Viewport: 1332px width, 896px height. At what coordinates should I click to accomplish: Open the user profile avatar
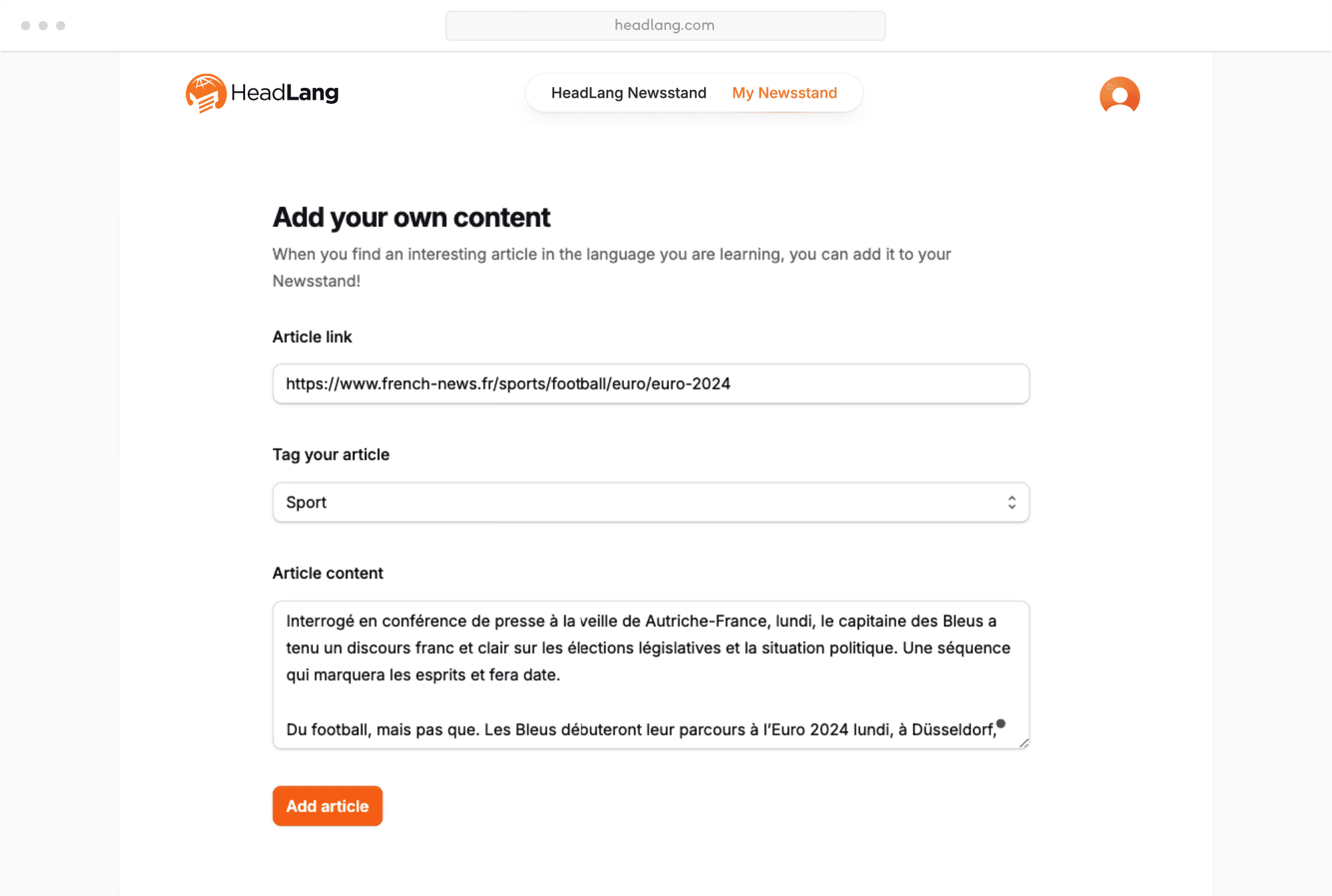tap(1120, 96)
